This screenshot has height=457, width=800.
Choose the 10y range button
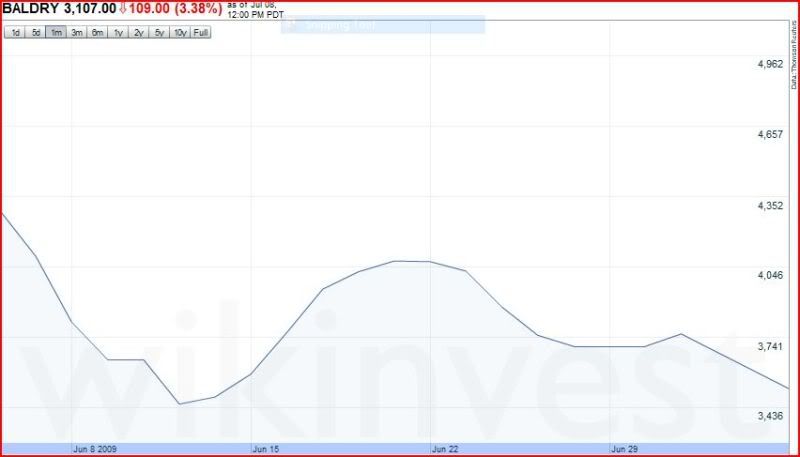[x=180, y=33]
